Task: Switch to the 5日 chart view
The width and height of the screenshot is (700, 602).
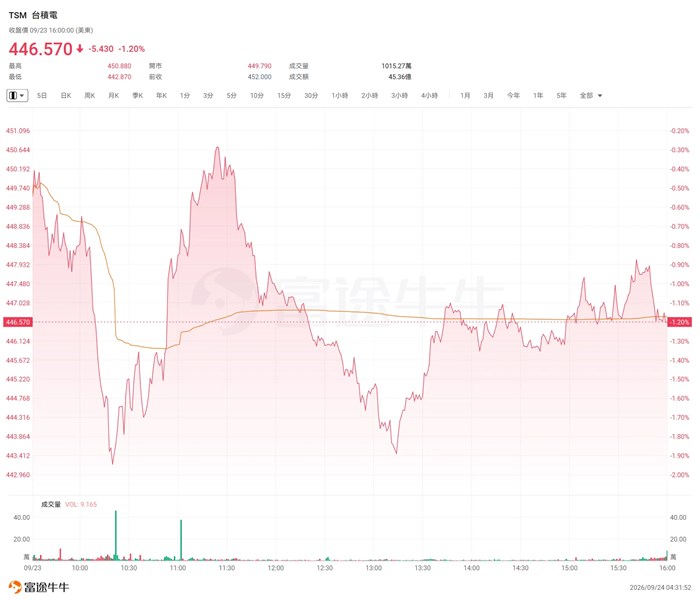Action: click(x=42, y=96)
